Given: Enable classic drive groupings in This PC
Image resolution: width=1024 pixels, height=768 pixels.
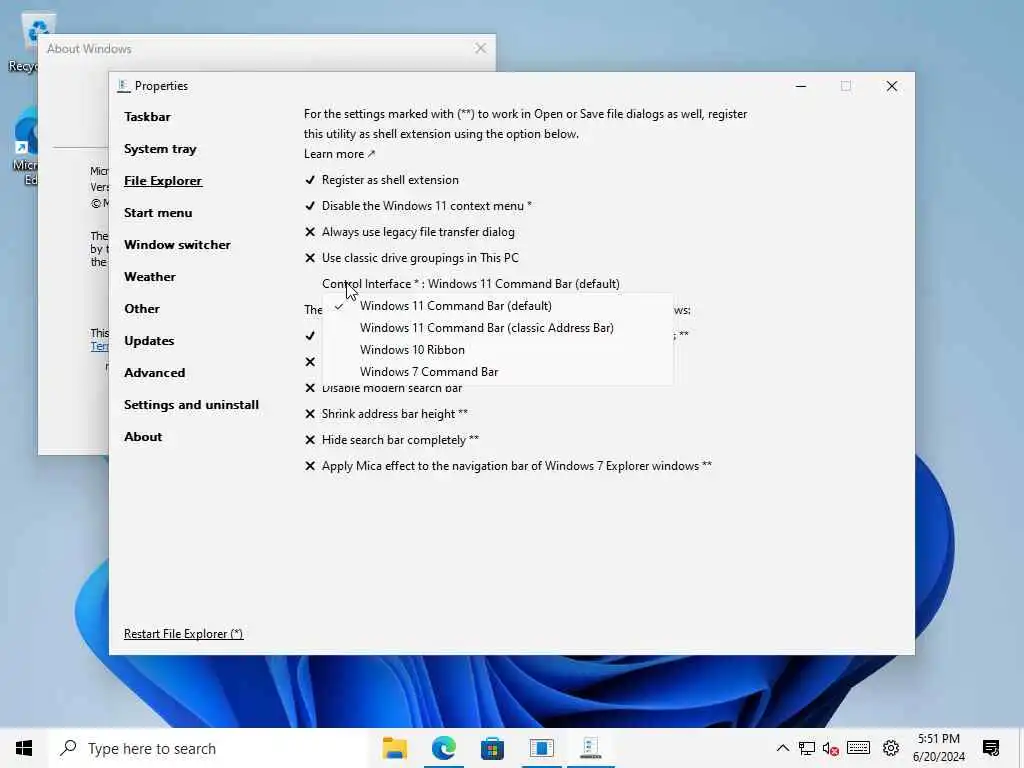Looking at the screenshot, I should [x=411, y=258].
